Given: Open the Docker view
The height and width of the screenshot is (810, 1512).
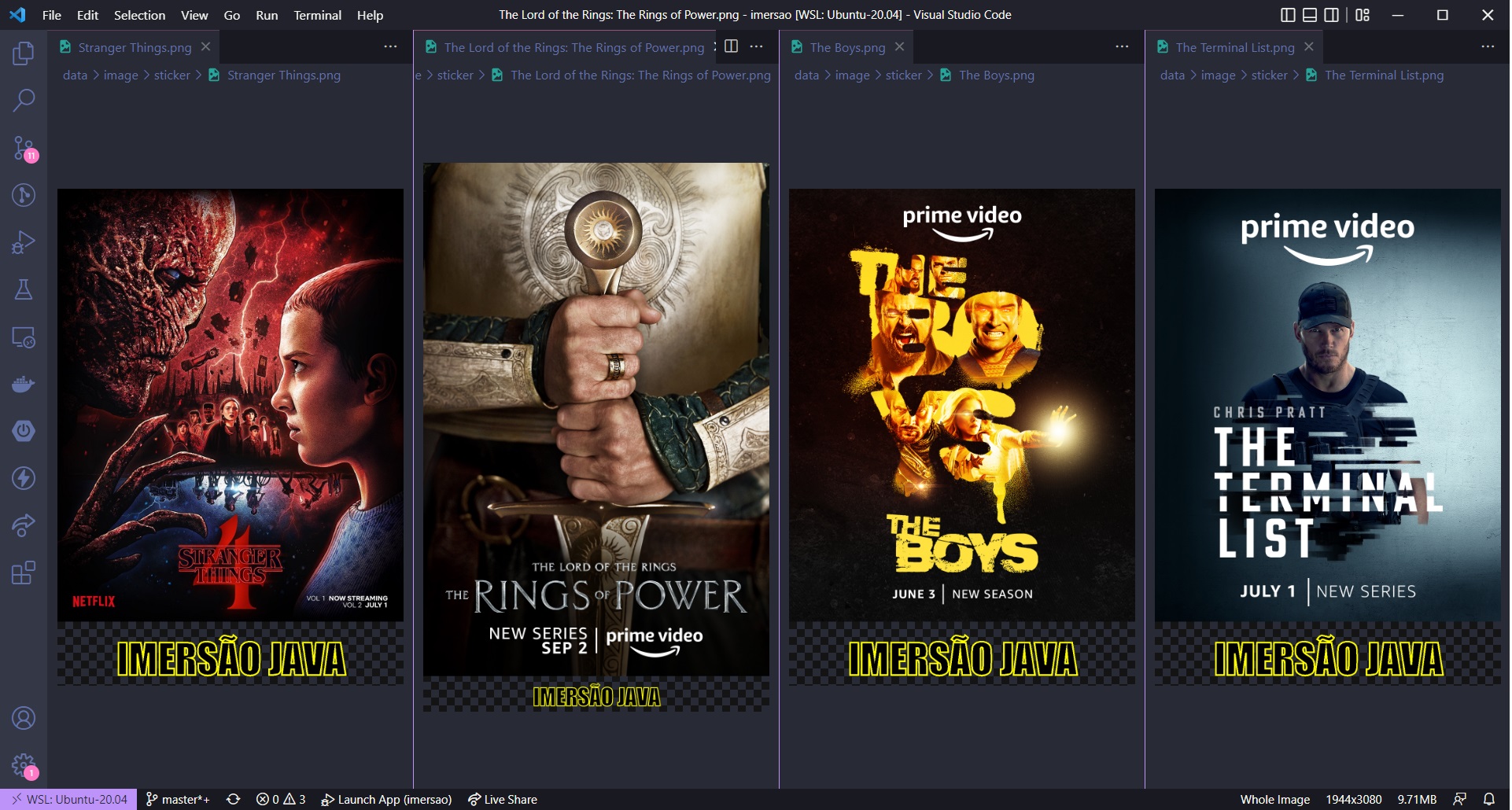Looking at the screenshot, I should [x=24, y=384].
